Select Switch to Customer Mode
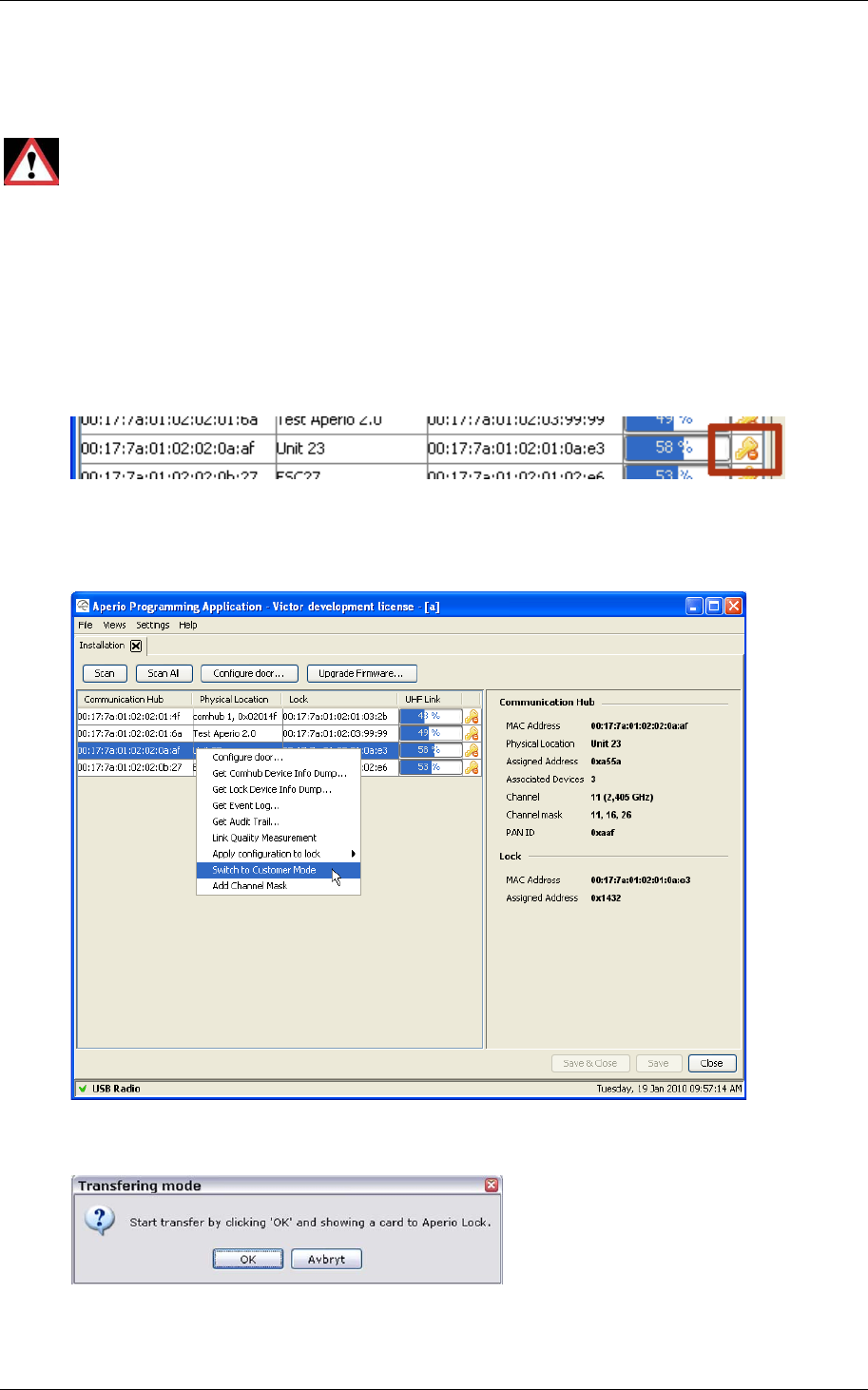Screen dimensions: 868x1390 click(278, 870)
